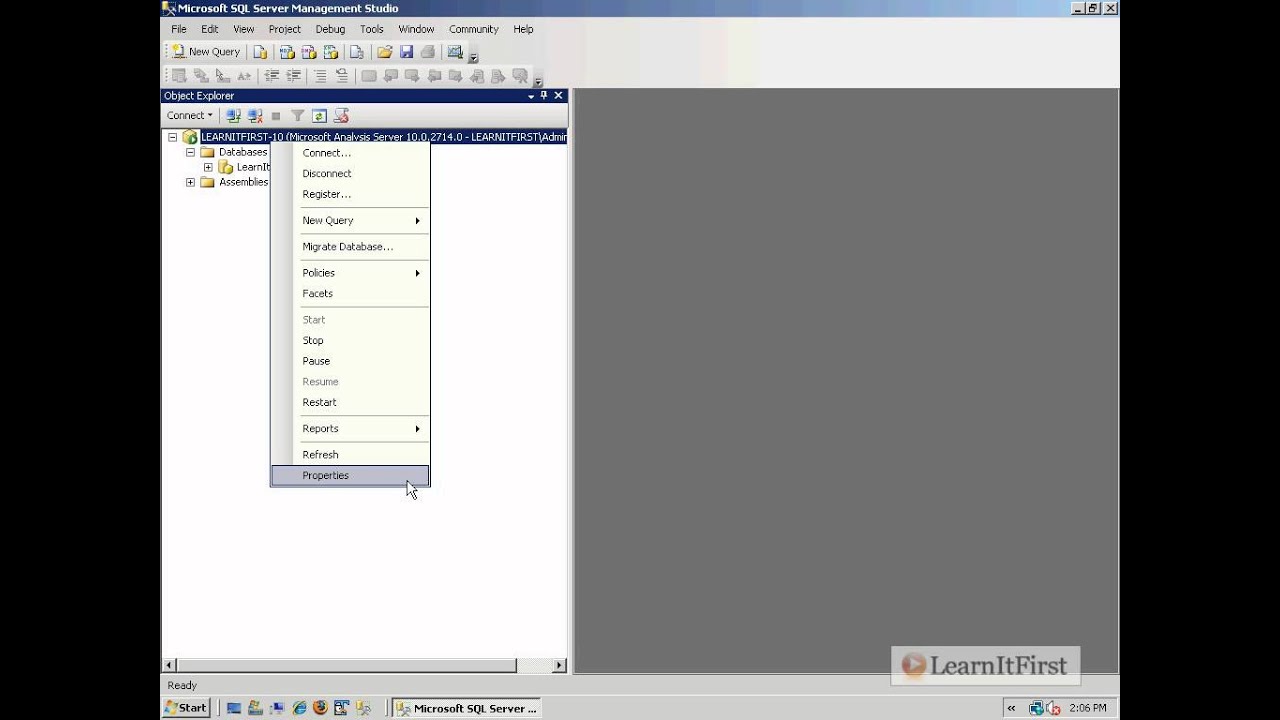Collapse the Databases folder node
1280x720 pixels.
pos(190,152)
